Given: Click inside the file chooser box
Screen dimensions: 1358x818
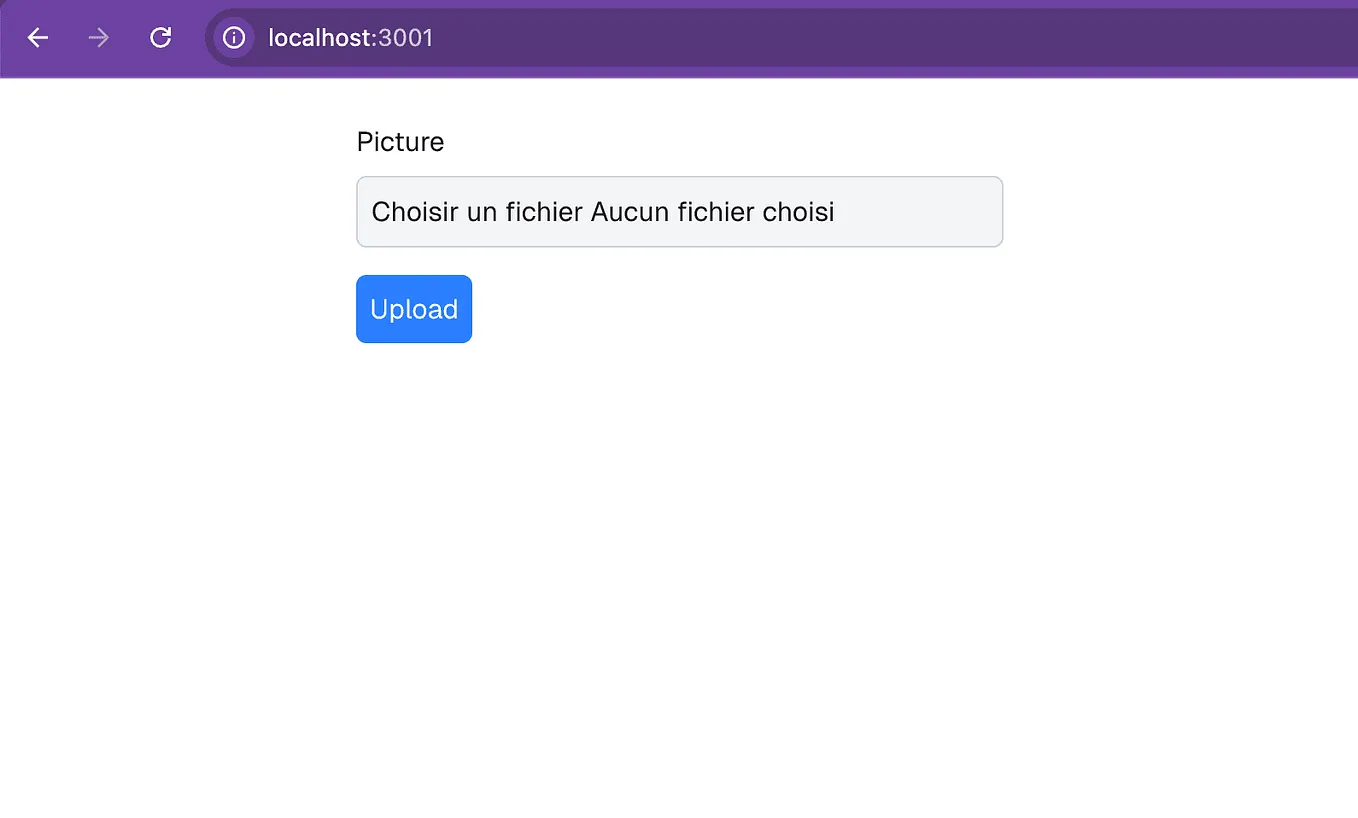Looking at the screenshot, I should pos(679,211).
